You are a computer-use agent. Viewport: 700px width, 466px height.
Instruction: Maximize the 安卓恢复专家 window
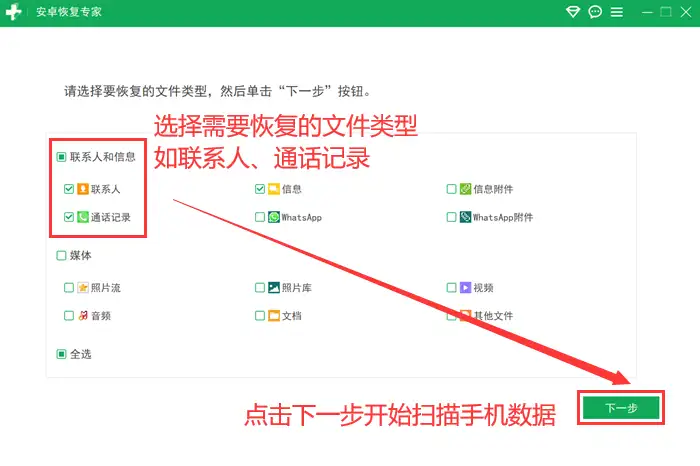(x=666, y=12)
